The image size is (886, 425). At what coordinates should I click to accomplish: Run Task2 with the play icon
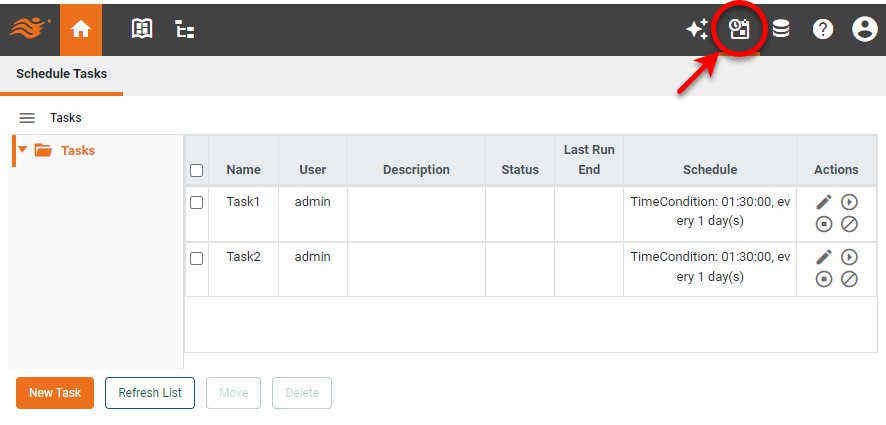tap(849, 257)
